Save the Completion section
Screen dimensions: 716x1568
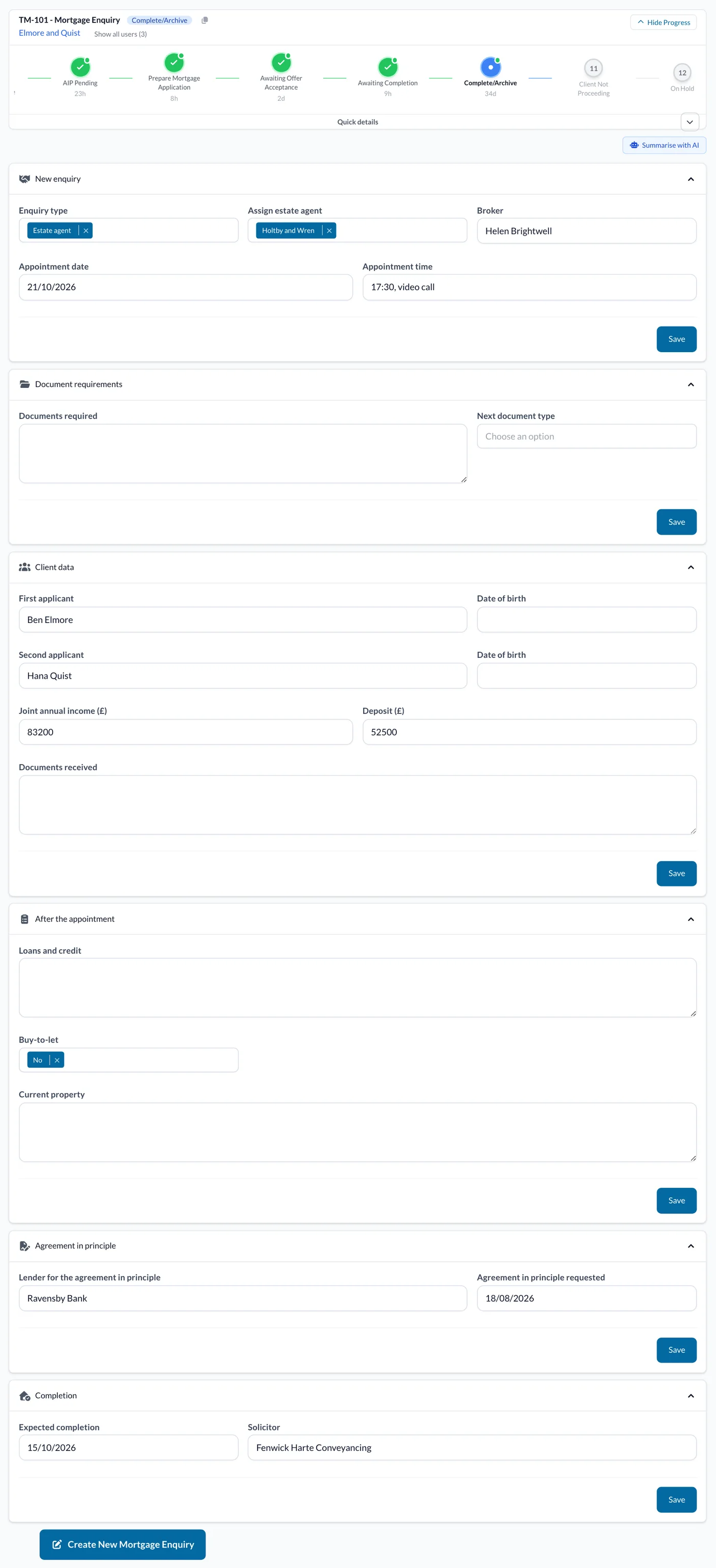677,1500
